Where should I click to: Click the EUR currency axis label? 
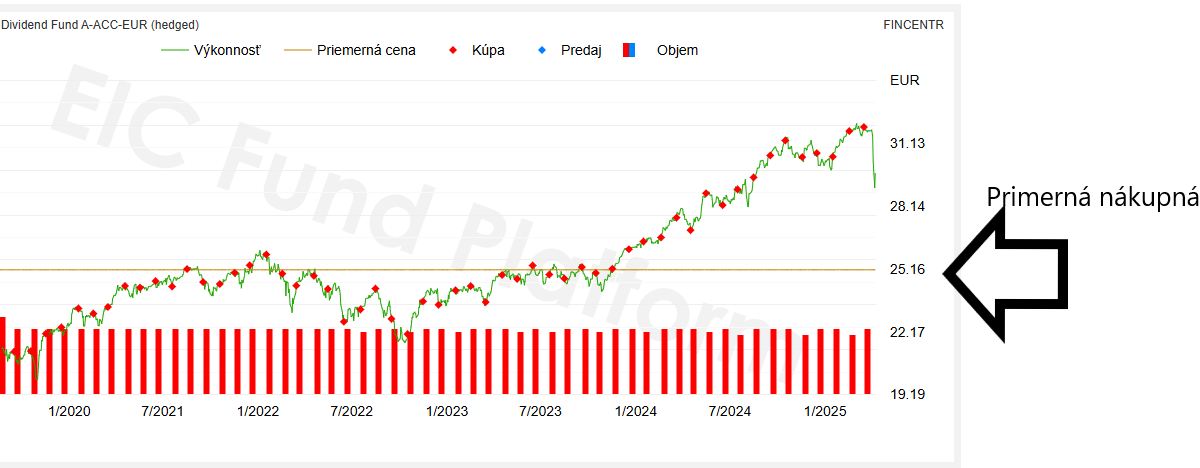904,80
